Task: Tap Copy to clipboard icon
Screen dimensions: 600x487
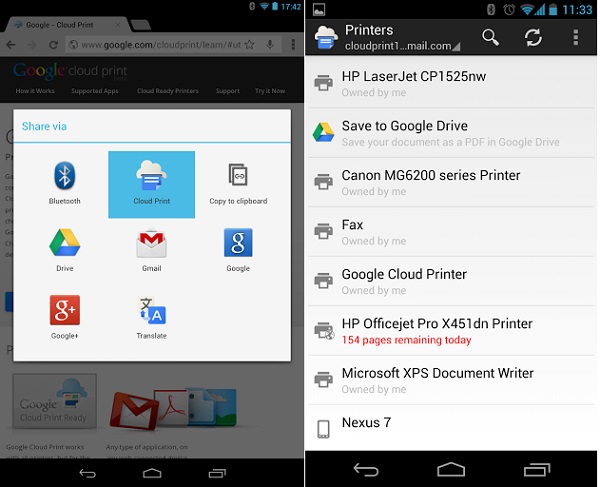Action: pos(238,181)
